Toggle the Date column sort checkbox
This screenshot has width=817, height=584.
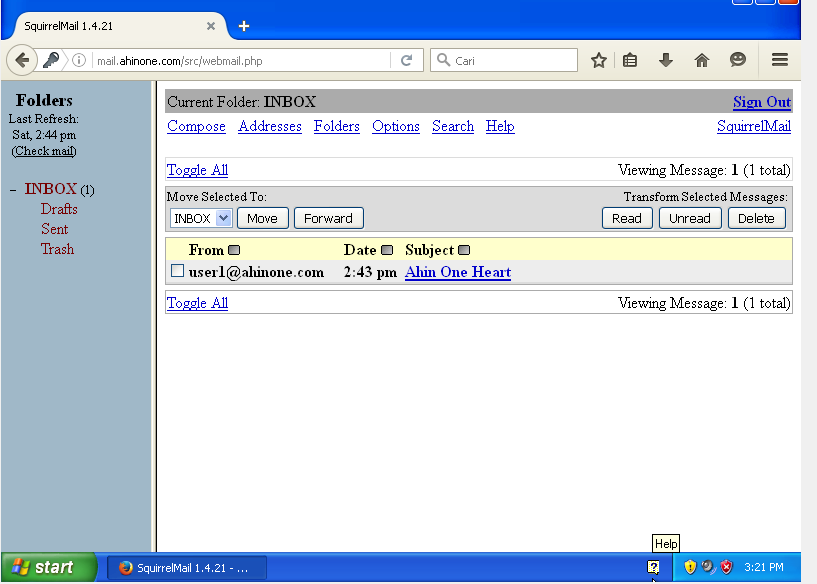[388, 249]
